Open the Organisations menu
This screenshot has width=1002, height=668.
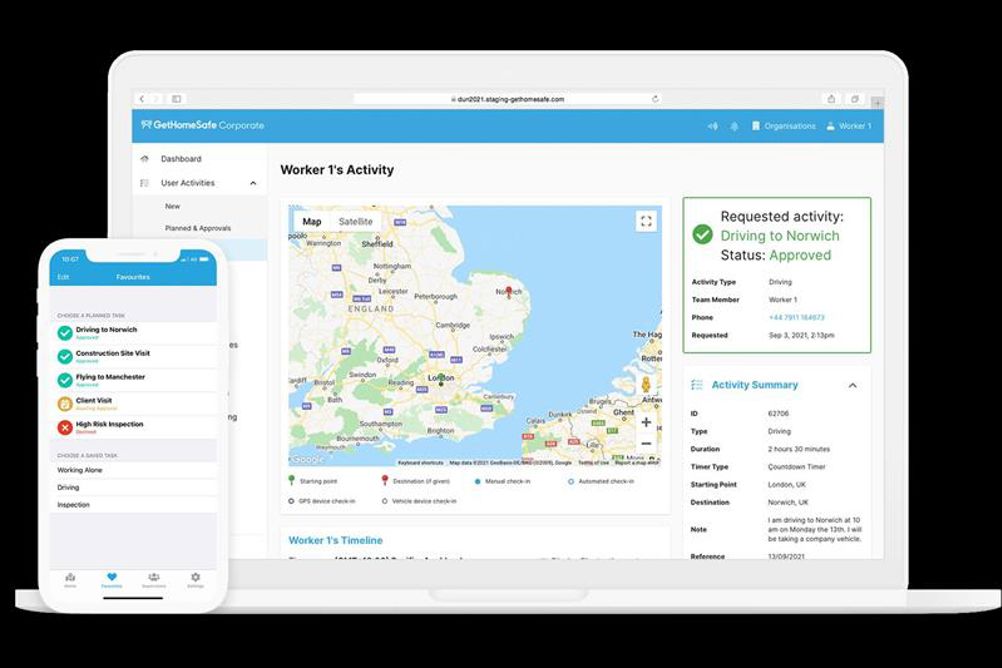pos(783,126)
